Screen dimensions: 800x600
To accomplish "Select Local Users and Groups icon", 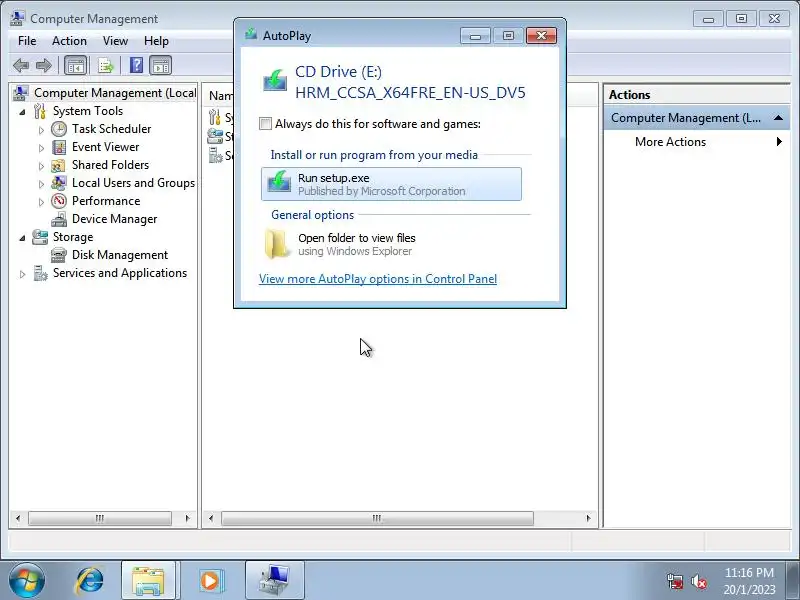I will point(59,183).
